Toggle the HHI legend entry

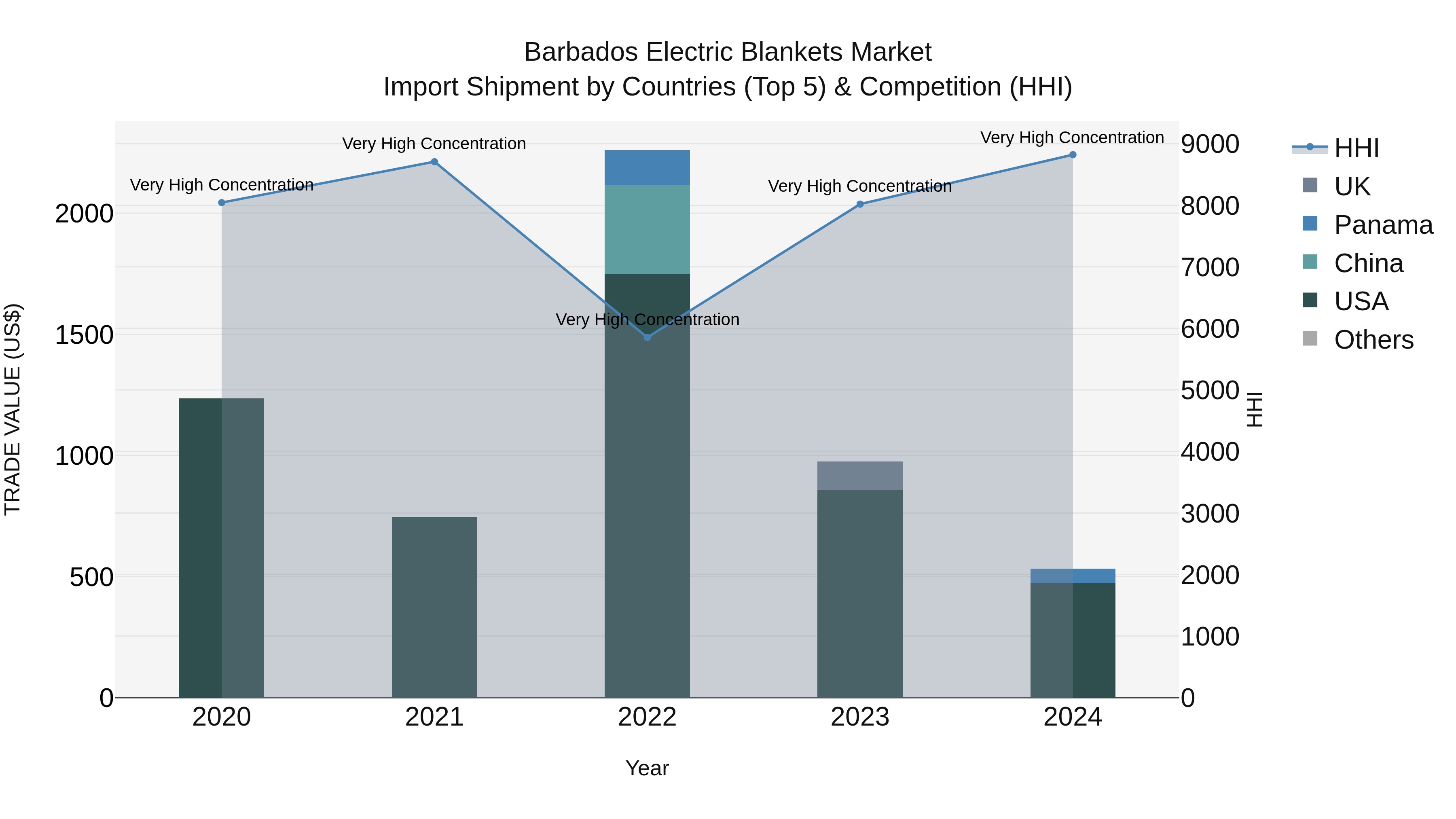[x=1335, y=148]
